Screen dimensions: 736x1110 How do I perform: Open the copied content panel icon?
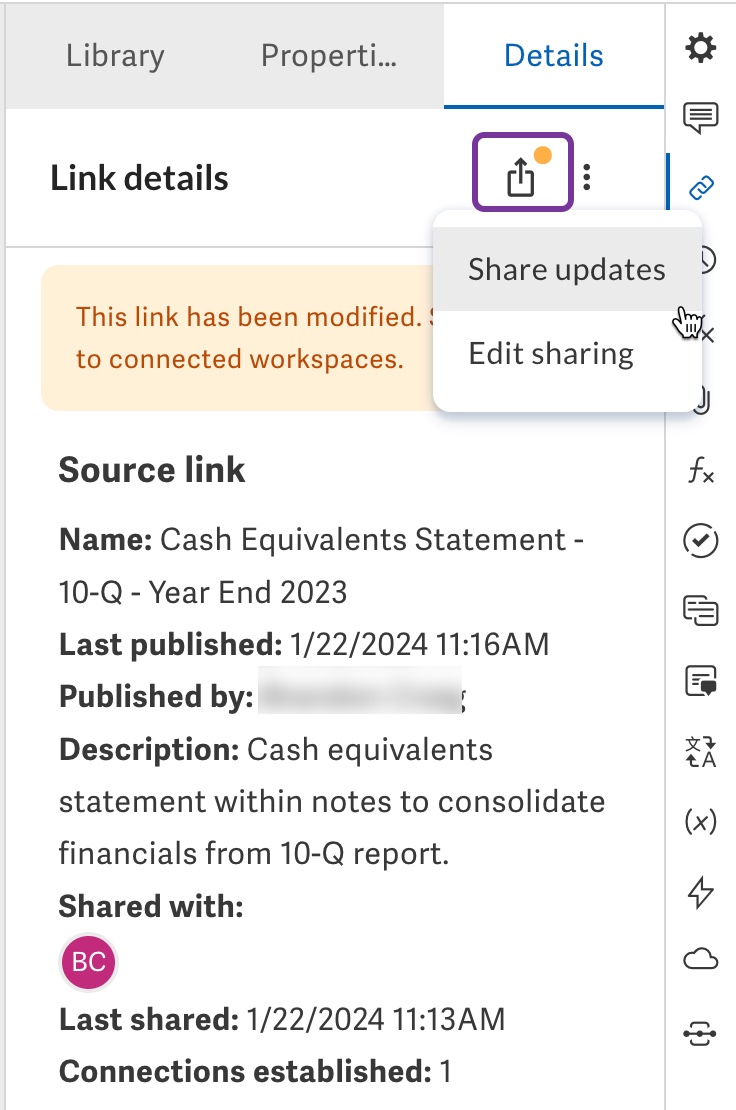701,610
